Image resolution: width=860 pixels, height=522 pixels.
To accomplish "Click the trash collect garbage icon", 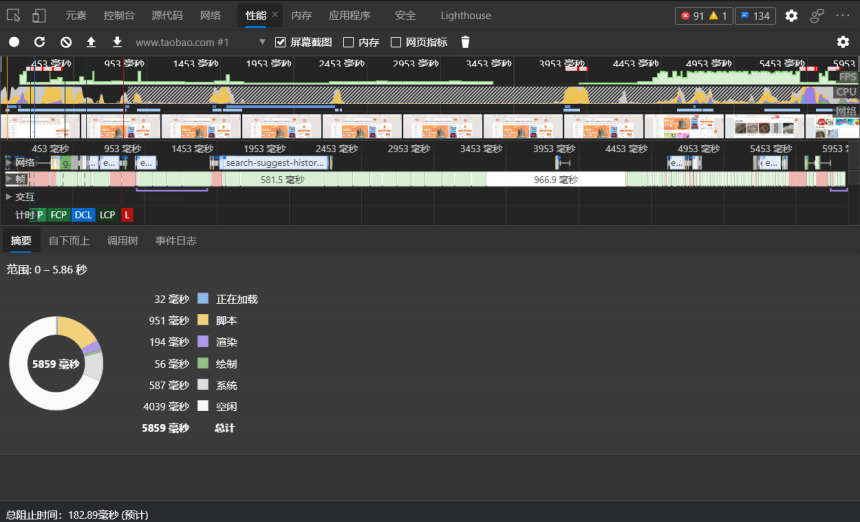I will 465,42.
